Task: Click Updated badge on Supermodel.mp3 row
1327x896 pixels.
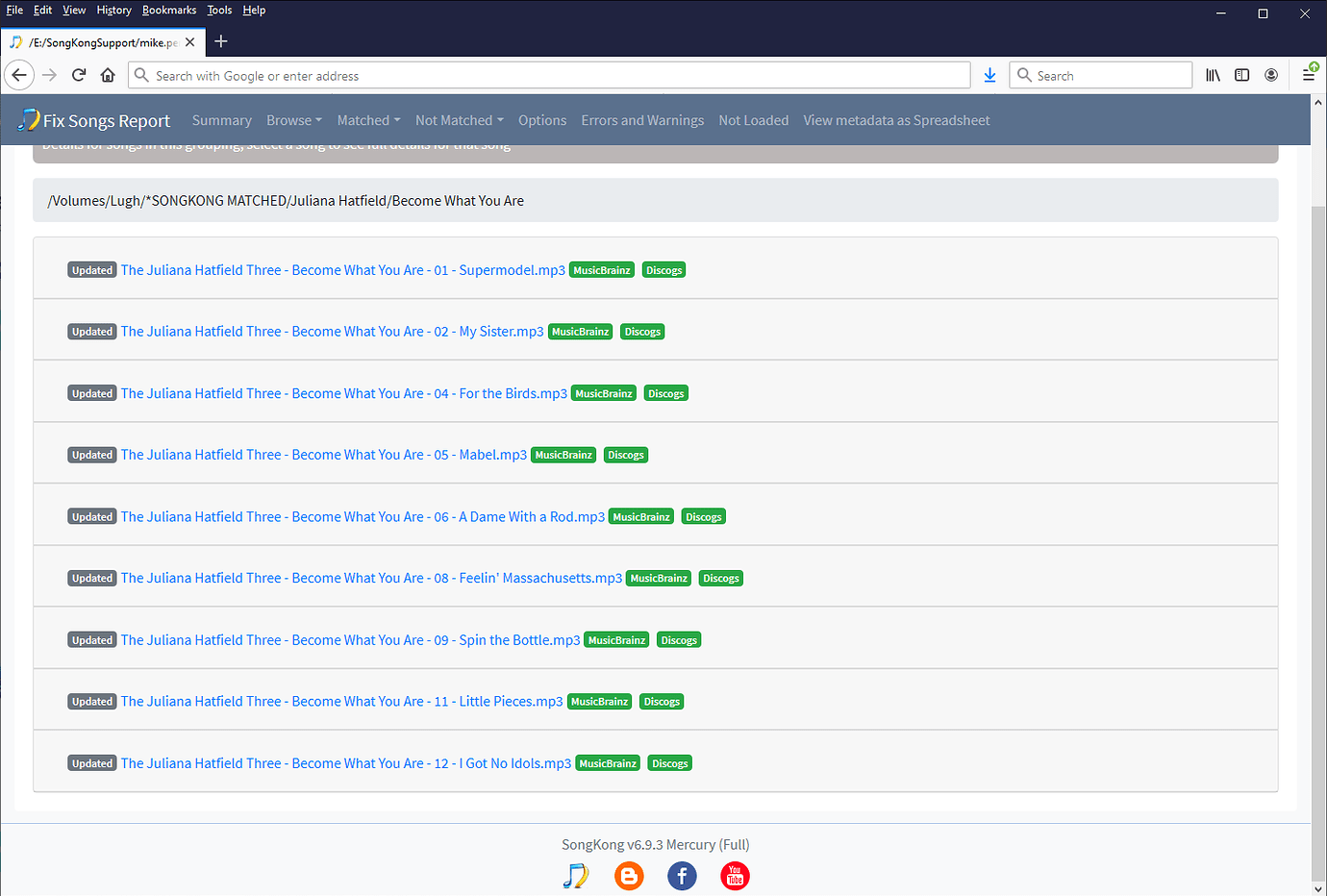Action: [92, 270]
